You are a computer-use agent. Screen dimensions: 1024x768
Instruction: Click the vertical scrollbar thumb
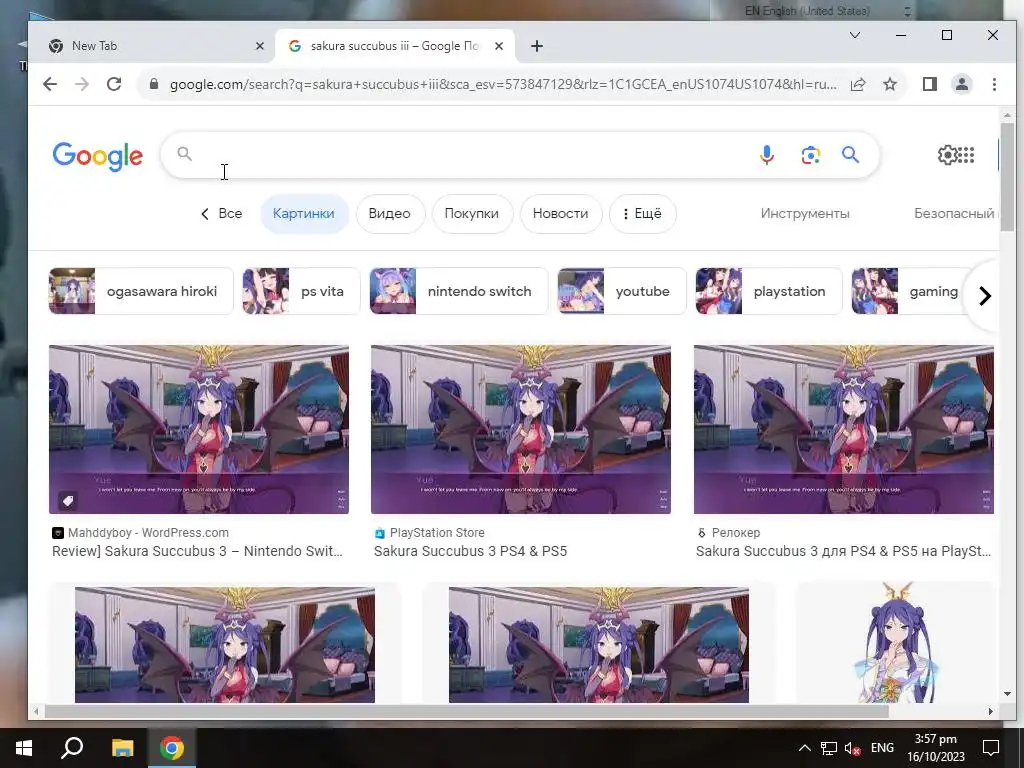(x=1006, y=176)
